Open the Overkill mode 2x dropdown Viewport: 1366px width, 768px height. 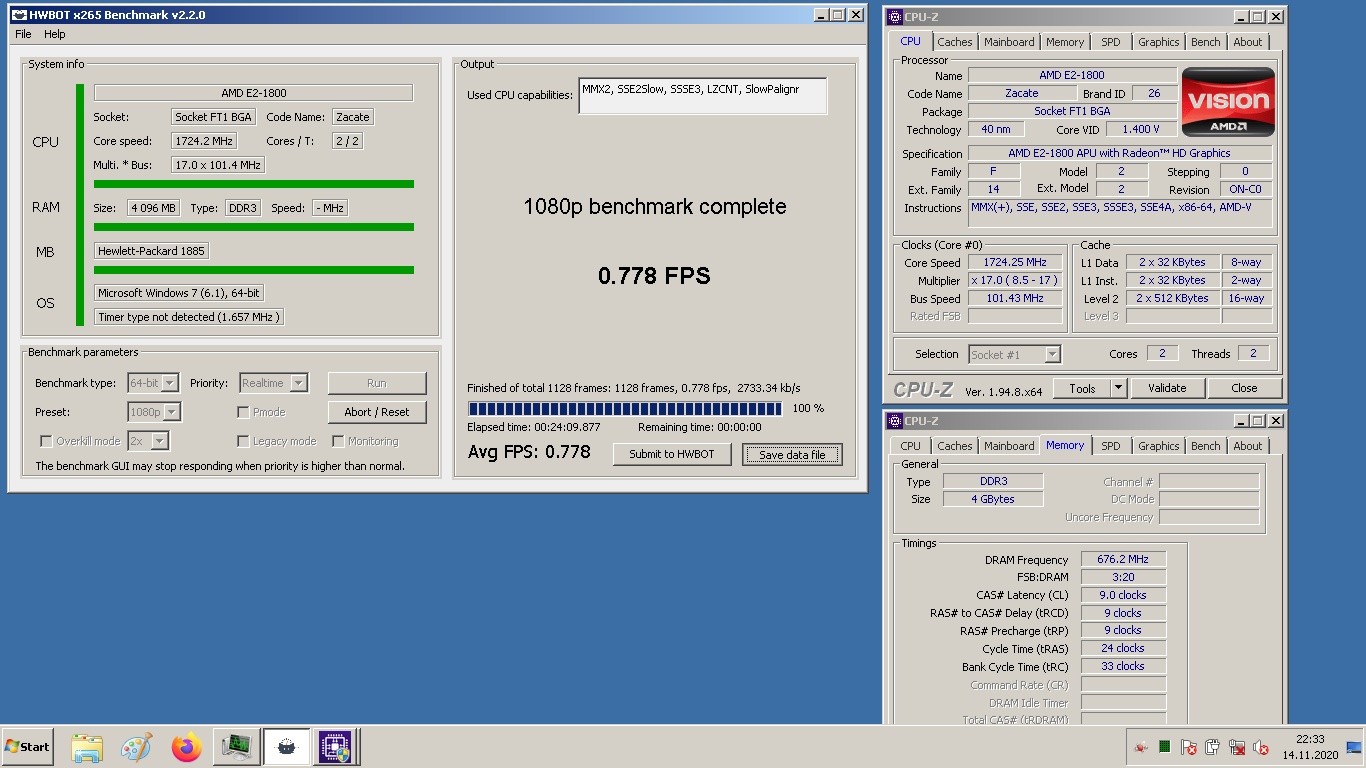click(x=148, y=441)
